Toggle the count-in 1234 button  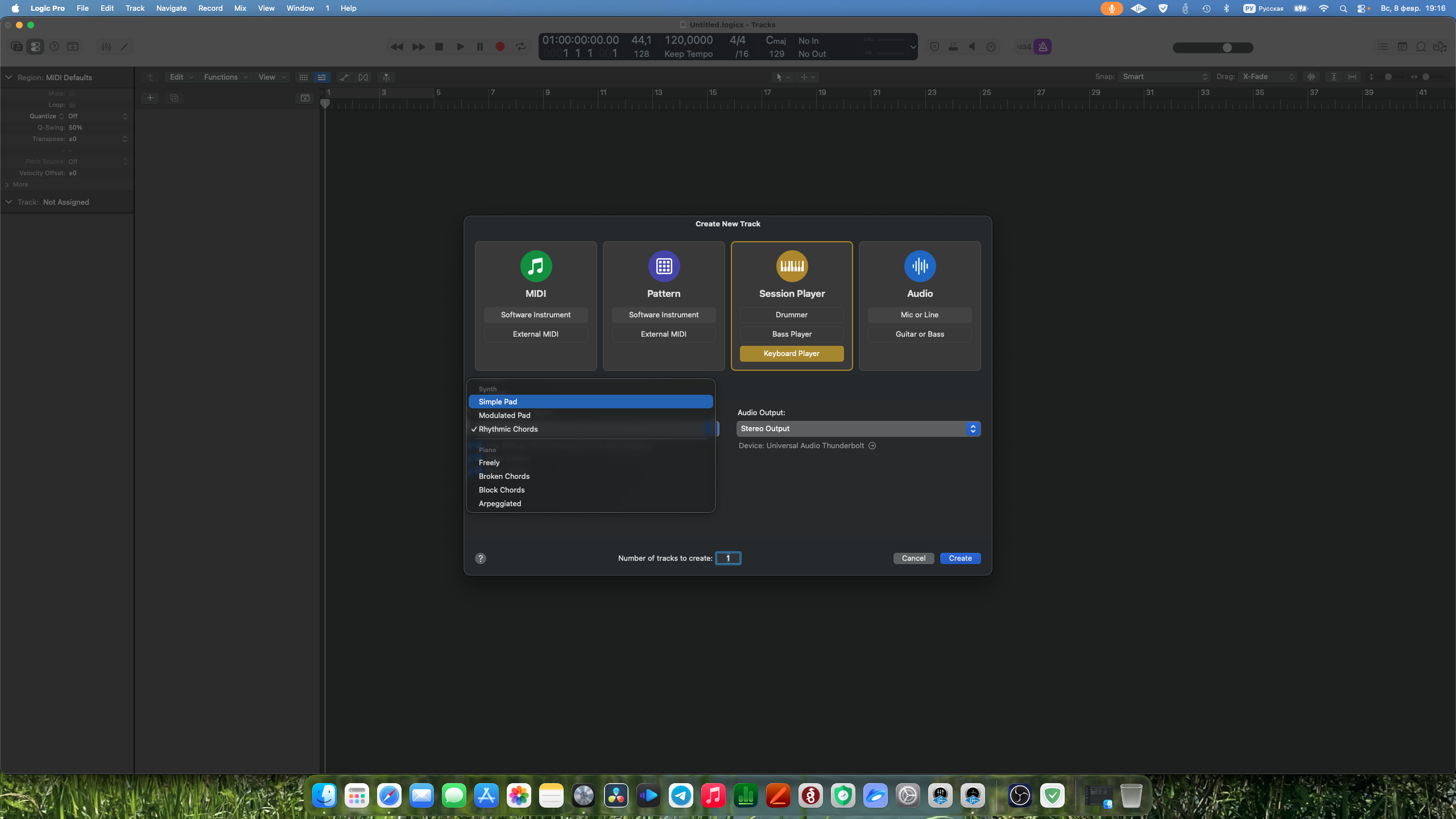tap(1023, 47)
